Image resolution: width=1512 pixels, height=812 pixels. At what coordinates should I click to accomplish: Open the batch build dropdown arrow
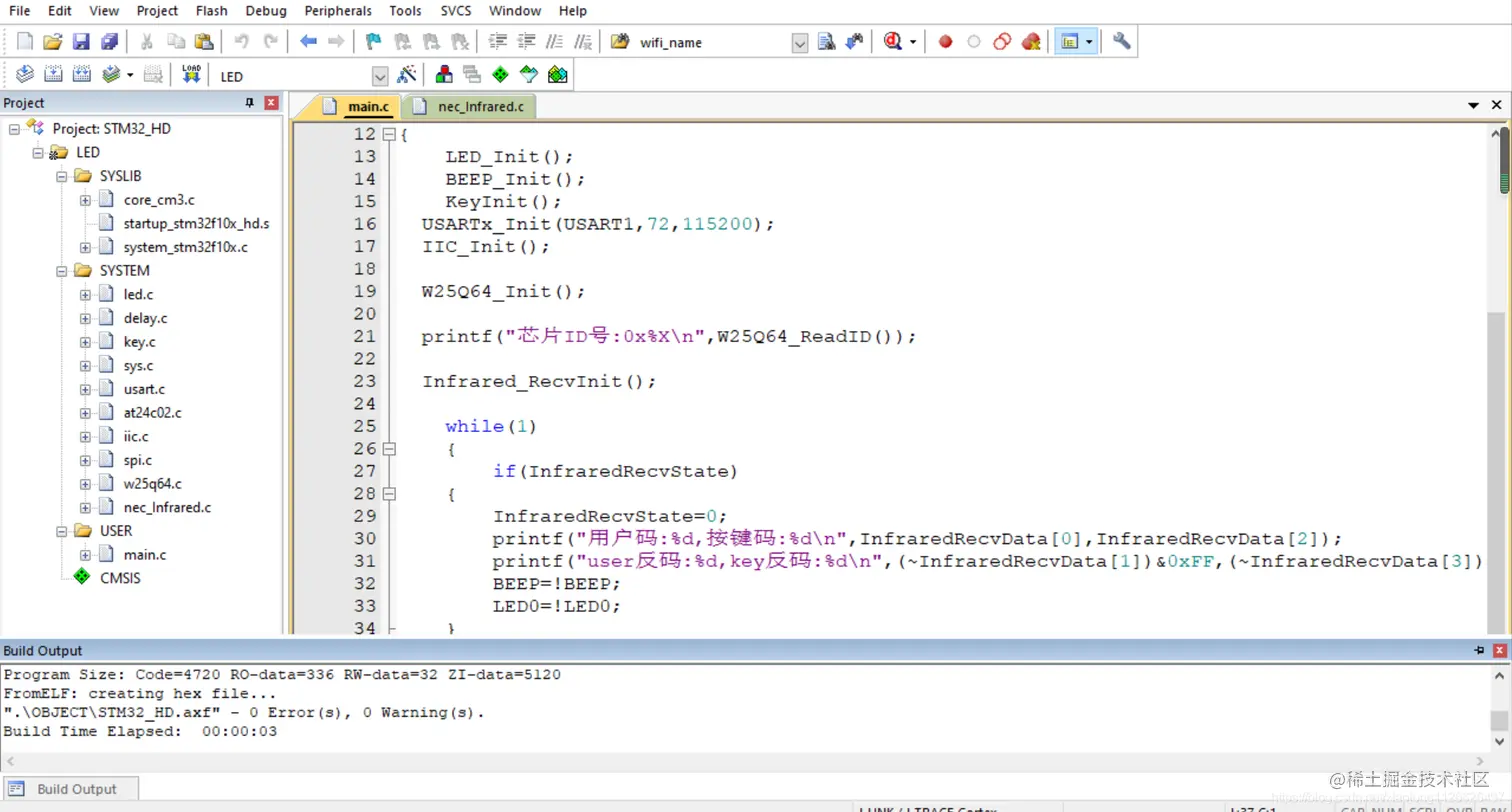point(130,76)
